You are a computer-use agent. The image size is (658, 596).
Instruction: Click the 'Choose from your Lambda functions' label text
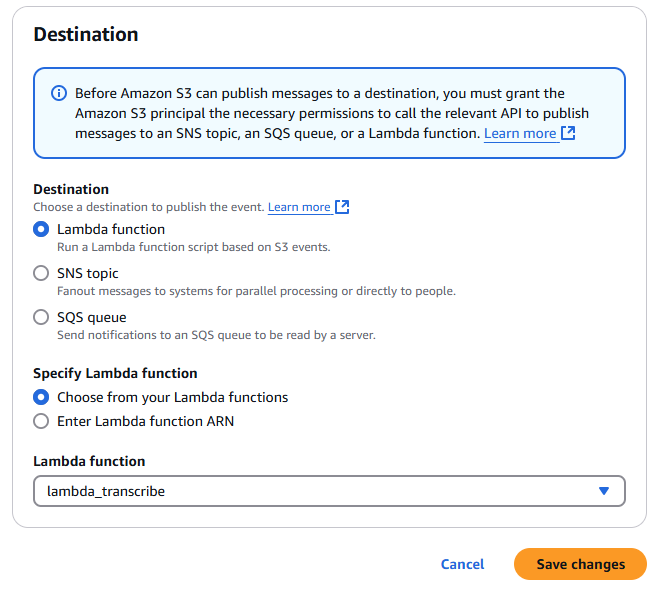172,397
